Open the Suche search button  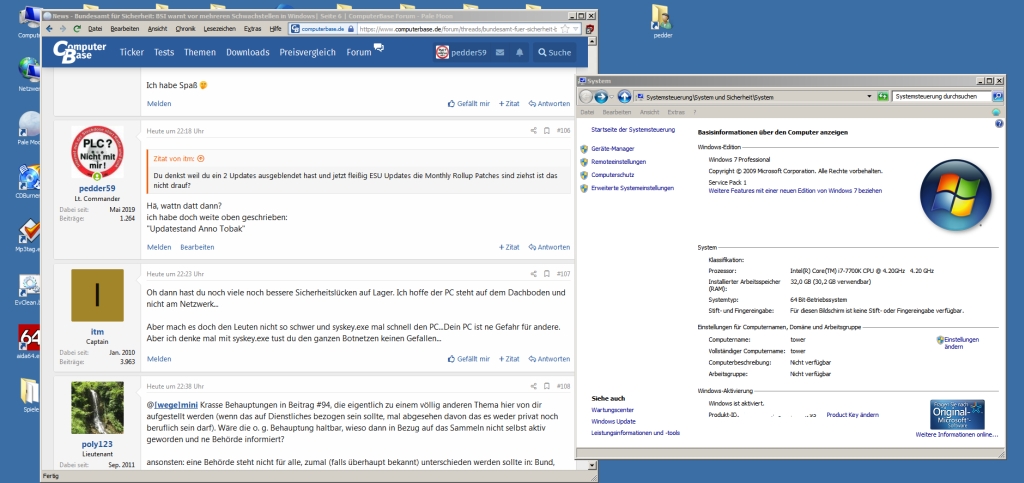pyautogui.click(x=554, y=52)
